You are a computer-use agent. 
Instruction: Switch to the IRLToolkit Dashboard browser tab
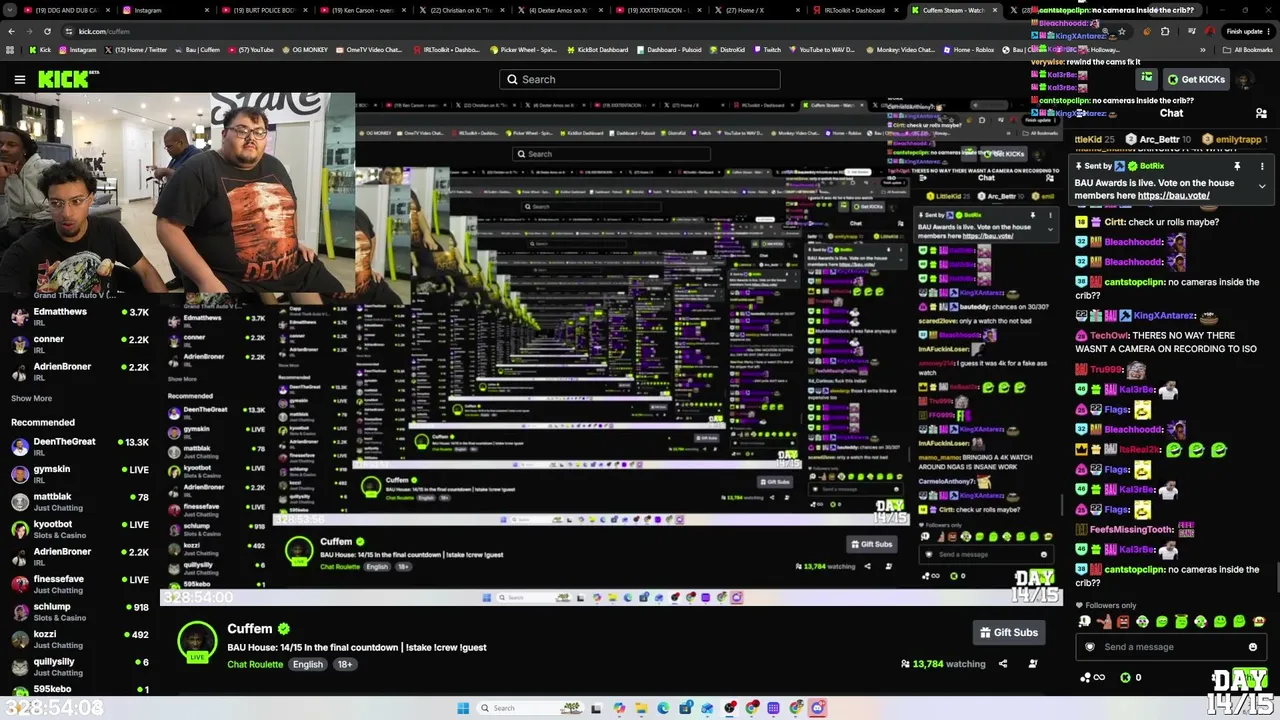pyautogui.click(x=854, y=10)
